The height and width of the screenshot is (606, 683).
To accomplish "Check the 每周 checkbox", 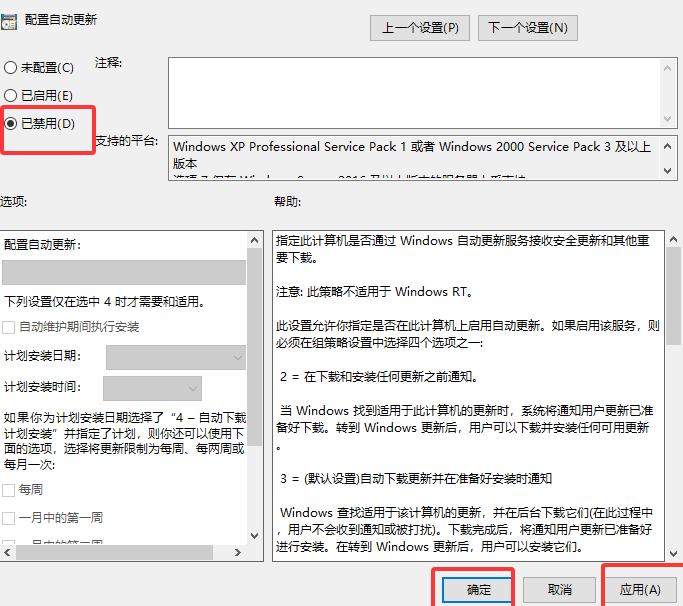I will (9, 490).
